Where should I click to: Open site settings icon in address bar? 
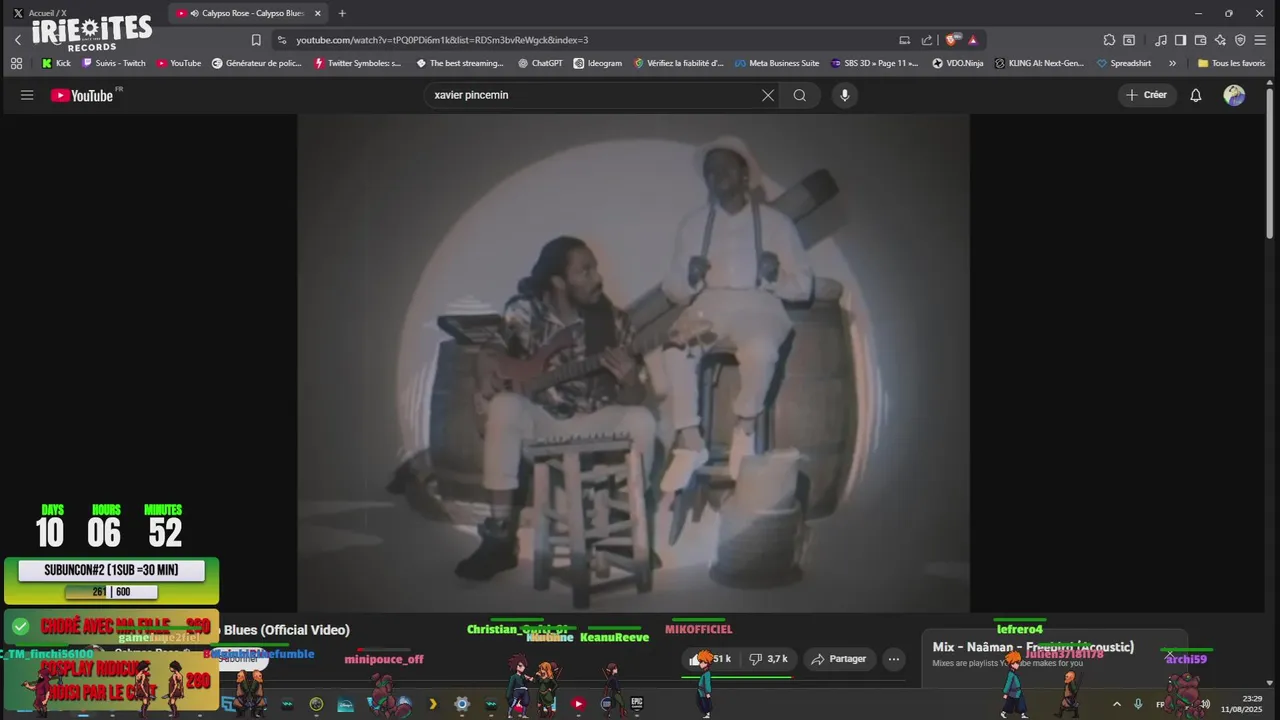point(282,40)
